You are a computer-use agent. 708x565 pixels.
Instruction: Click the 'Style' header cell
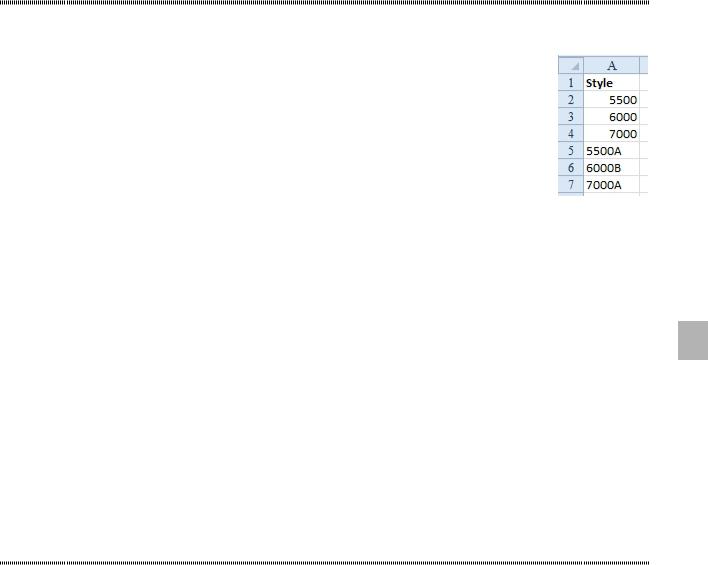612,83
